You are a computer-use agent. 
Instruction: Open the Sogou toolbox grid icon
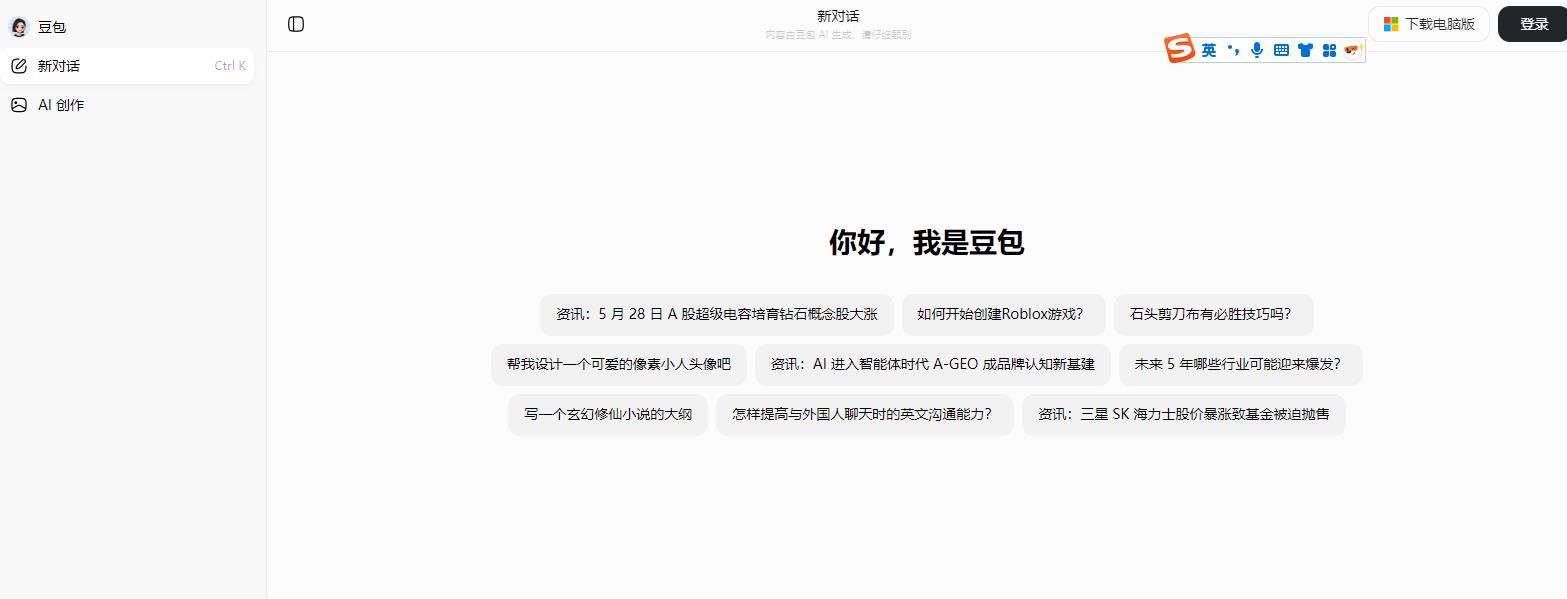click(x=1329, y=50)
